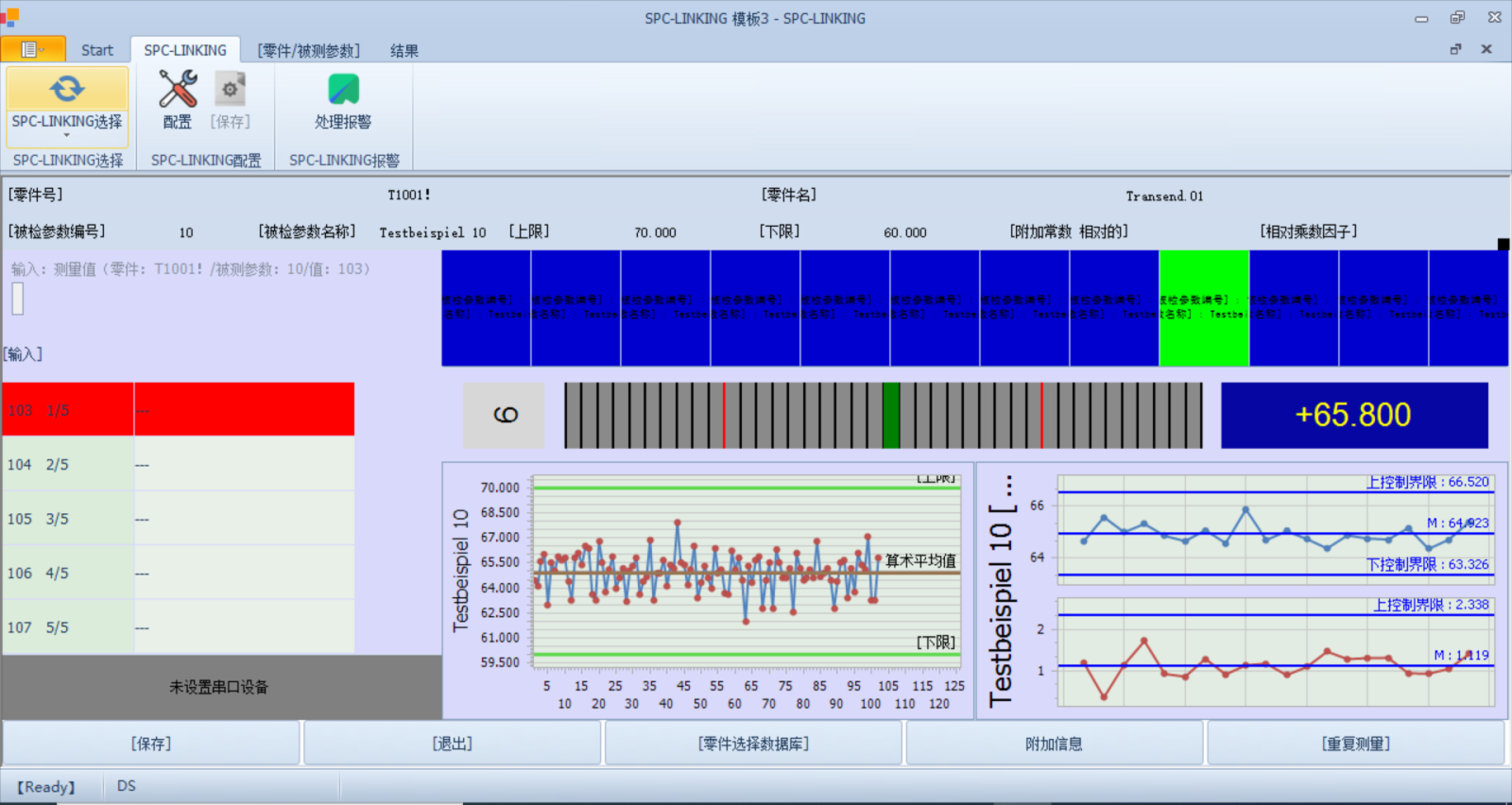Open the [零件/被测参数] ribbon tab
This screenshot has width=1512, height=805.
(x=308, y=51)
